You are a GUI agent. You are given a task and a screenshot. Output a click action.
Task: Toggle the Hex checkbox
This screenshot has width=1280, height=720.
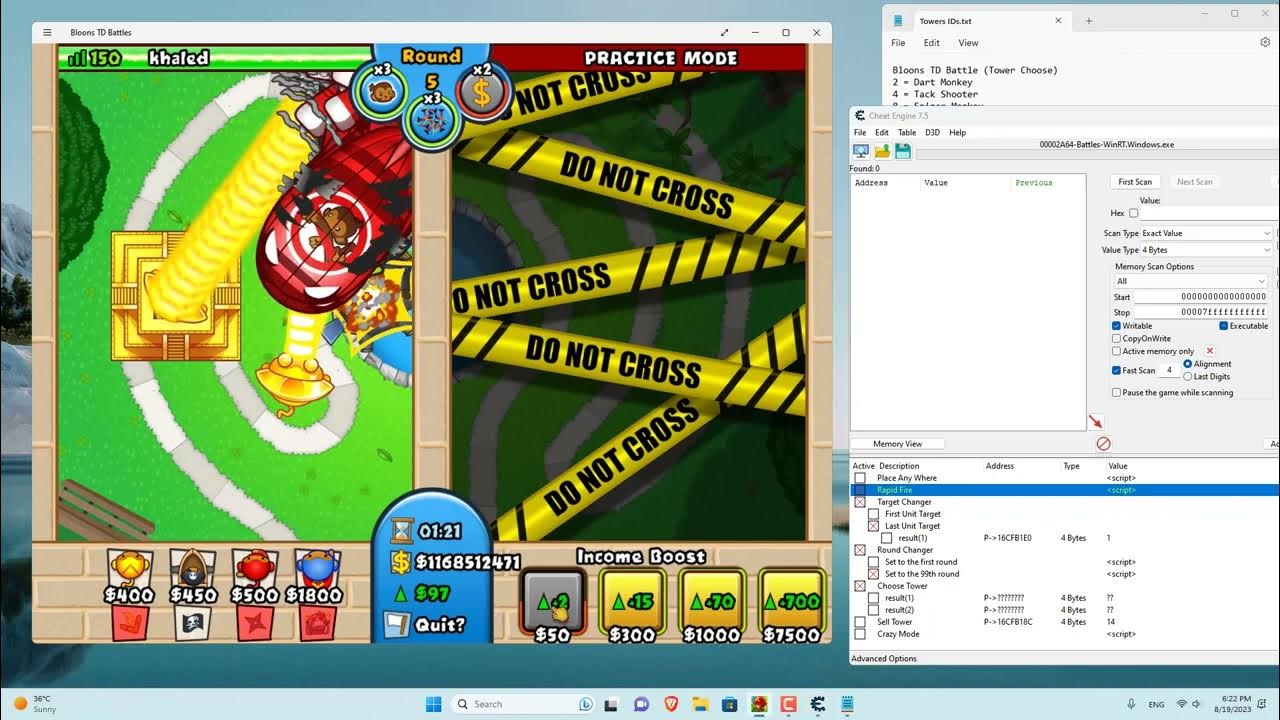(x=1133, y=213)
